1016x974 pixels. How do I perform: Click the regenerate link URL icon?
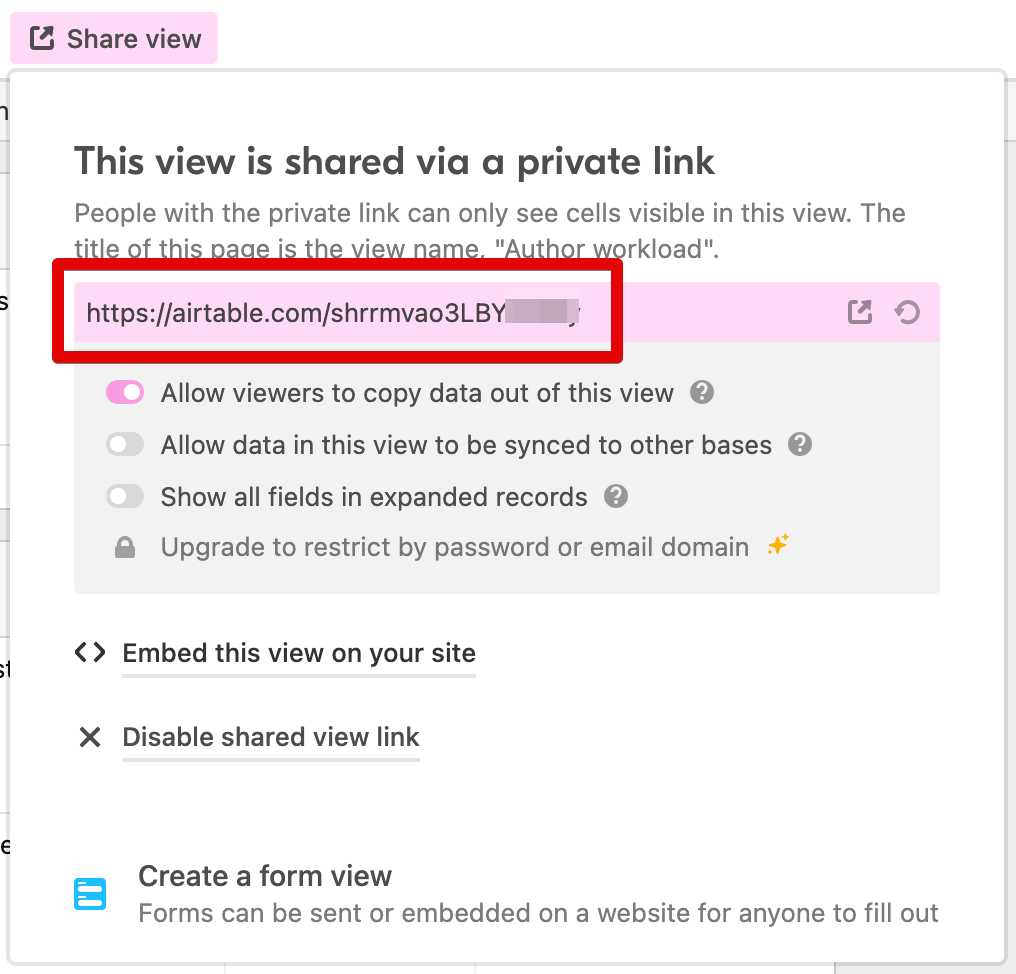click(x=907, y=313)
